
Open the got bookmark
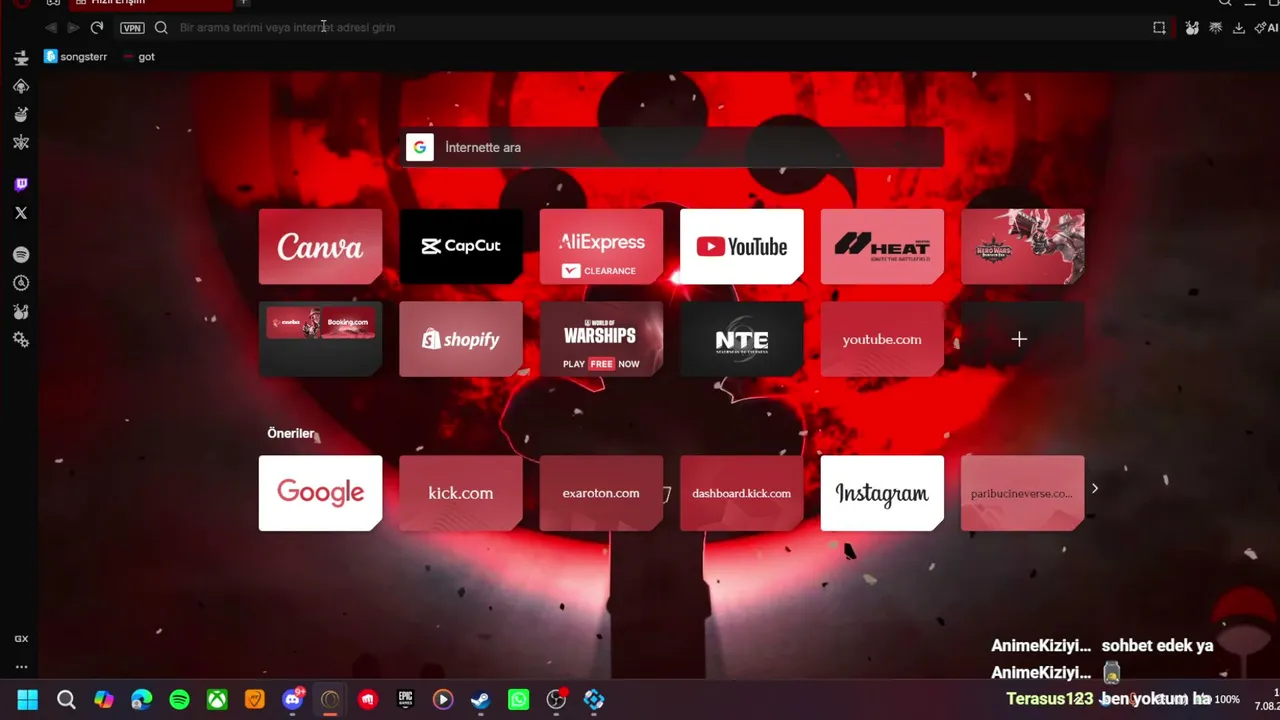point(139,57)
